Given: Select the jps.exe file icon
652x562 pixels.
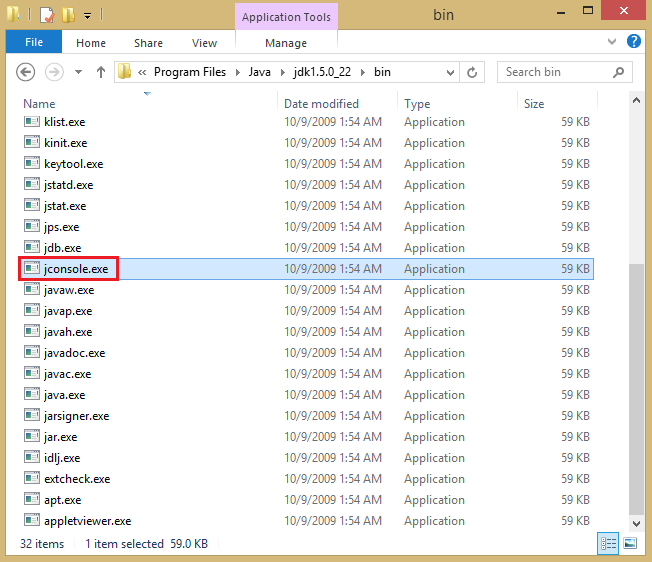Looking at the screenshot, I should (x=32, y=227).
